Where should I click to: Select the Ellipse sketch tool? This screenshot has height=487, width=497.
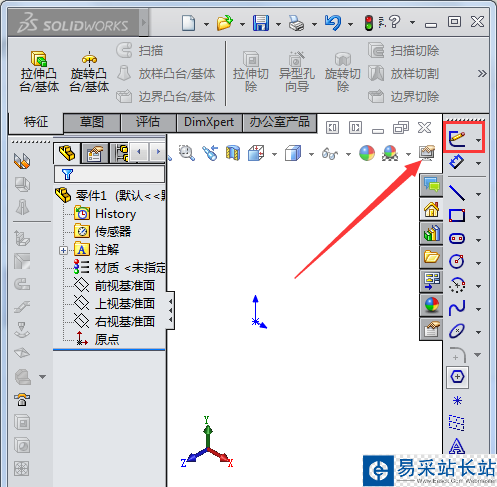tap(457, 331)
